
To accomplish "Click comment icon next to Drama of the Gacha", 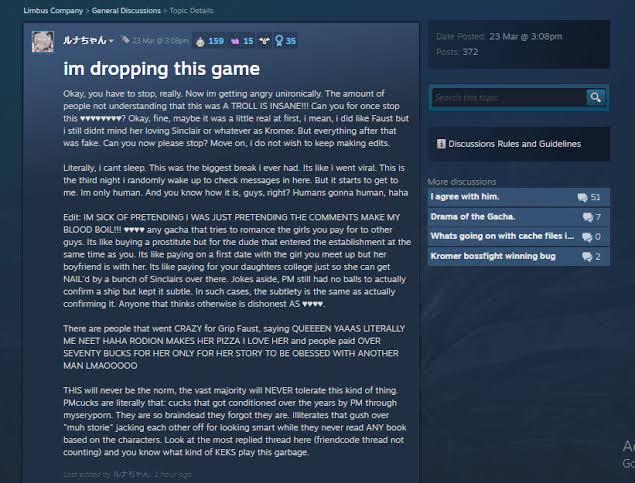I will pos(588,217).
